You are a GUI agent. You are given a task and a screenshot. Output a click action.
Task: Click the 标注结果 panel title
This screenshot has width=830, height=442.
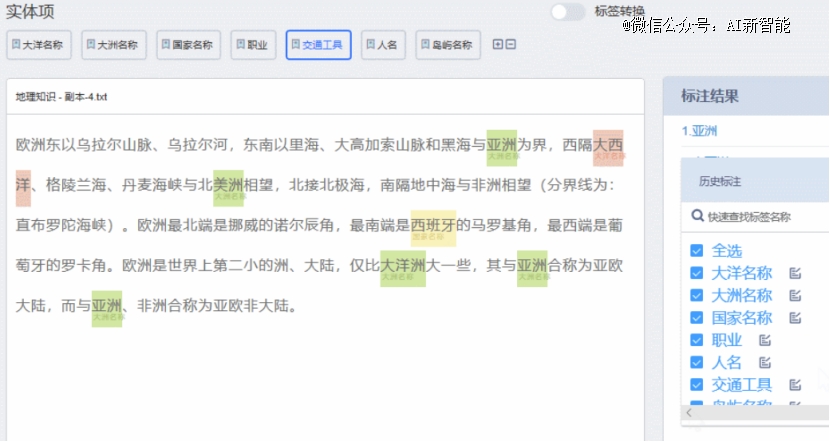point(709,96)
